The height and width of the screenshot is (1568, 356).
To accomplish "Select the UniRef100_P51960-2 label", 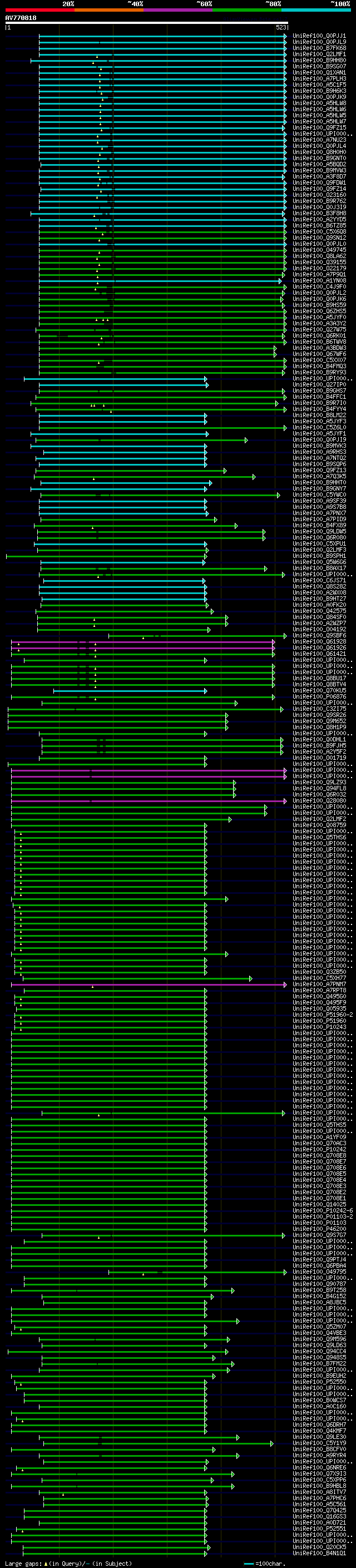I will coord(323,1015).
